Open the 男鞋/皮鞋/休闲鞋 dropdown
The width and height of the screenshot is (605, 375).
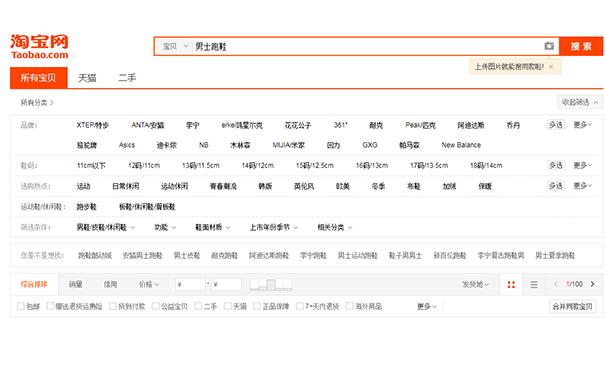[x=106, y=227]
